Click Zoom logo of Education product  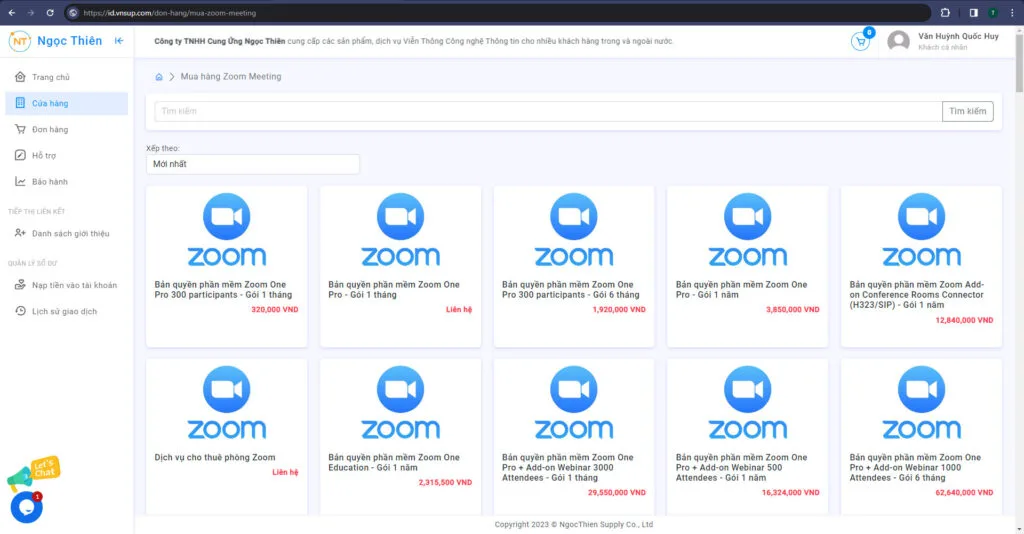pos(400,403)
